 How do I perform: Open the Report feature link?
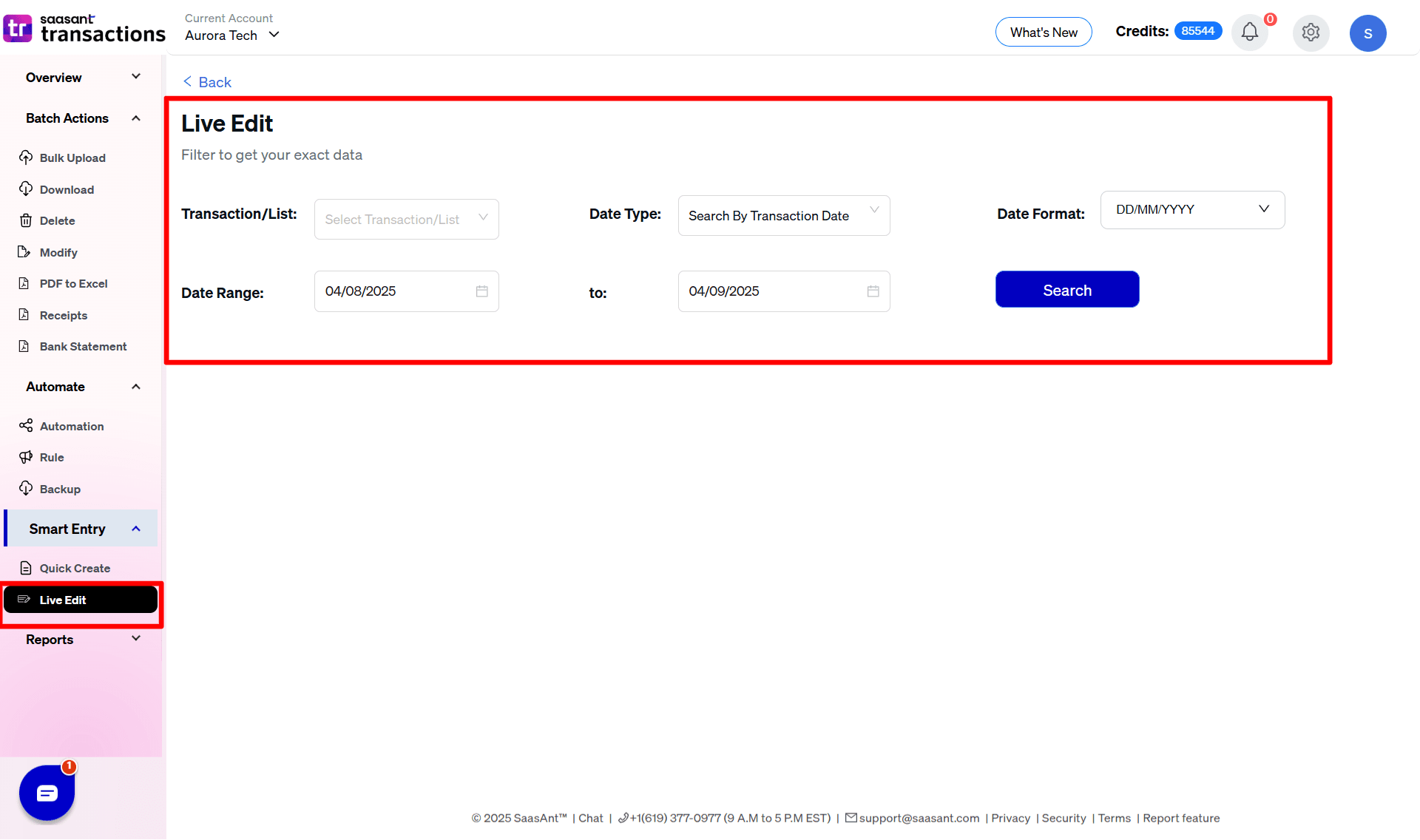click(1181, 818)
